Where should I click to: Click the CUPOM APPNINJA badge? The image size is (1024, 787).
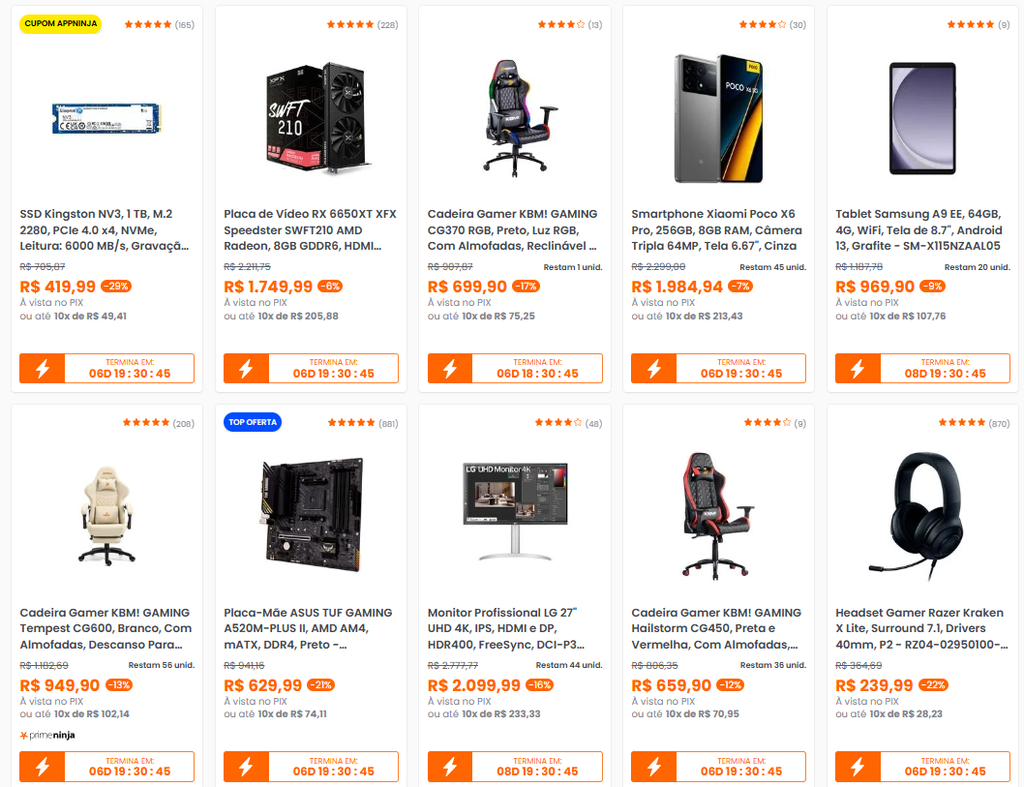coord(61,24)
